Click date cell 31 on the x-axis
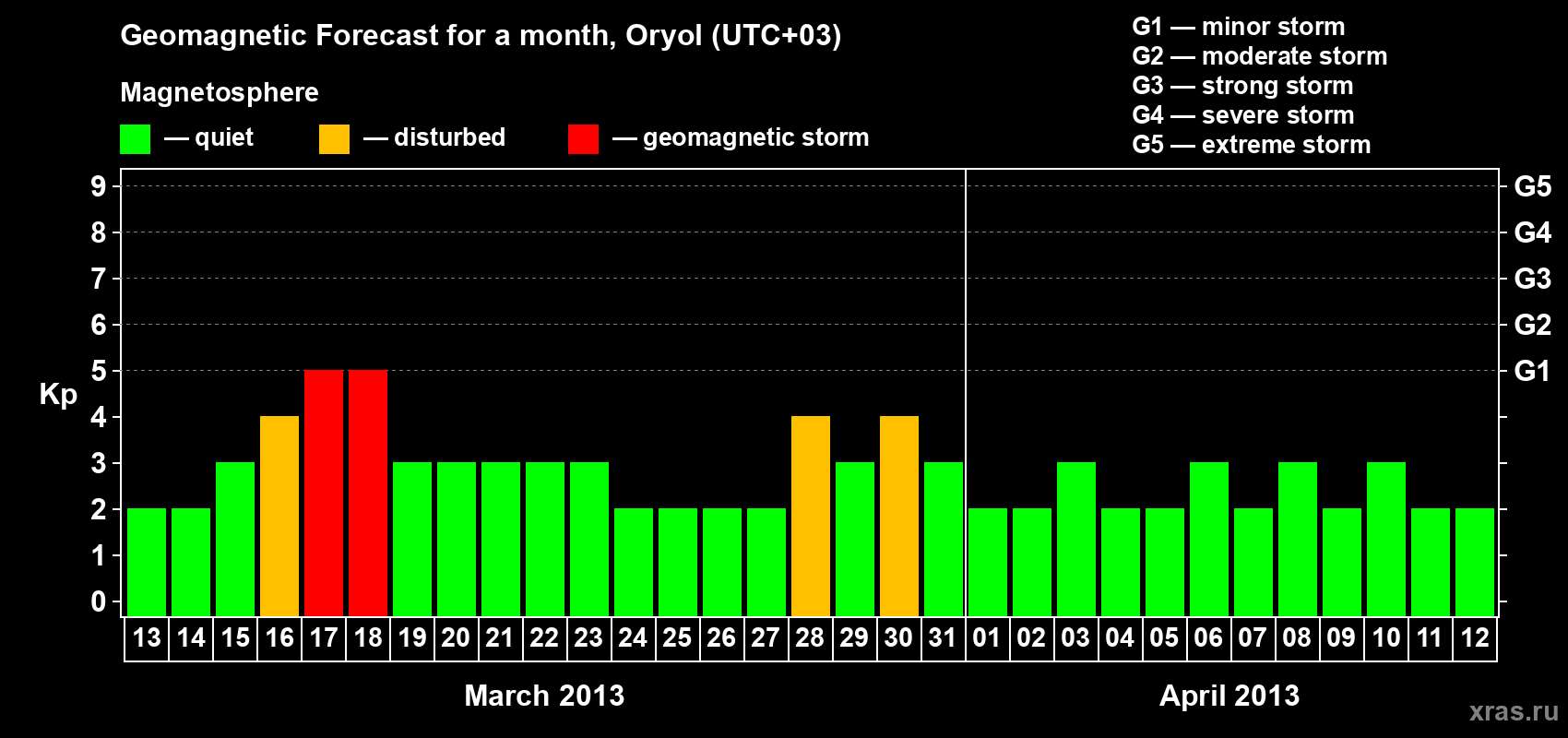This screenshot has height=738, width=1568. [944, 638]
